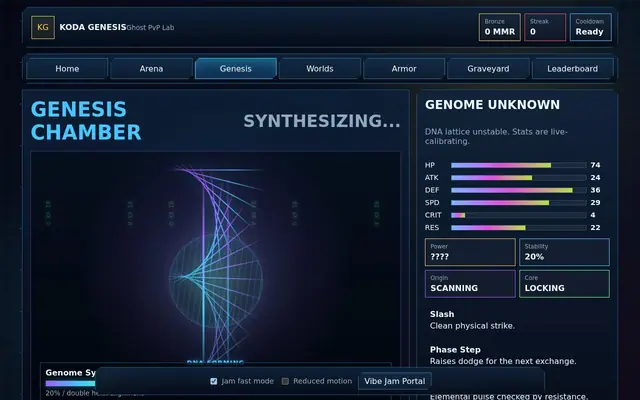Image resolution: width=640 pixels, height=400 pixels.
Task: Click the KG logo badge
Action: pyautogui.click(x=43, y=27)
